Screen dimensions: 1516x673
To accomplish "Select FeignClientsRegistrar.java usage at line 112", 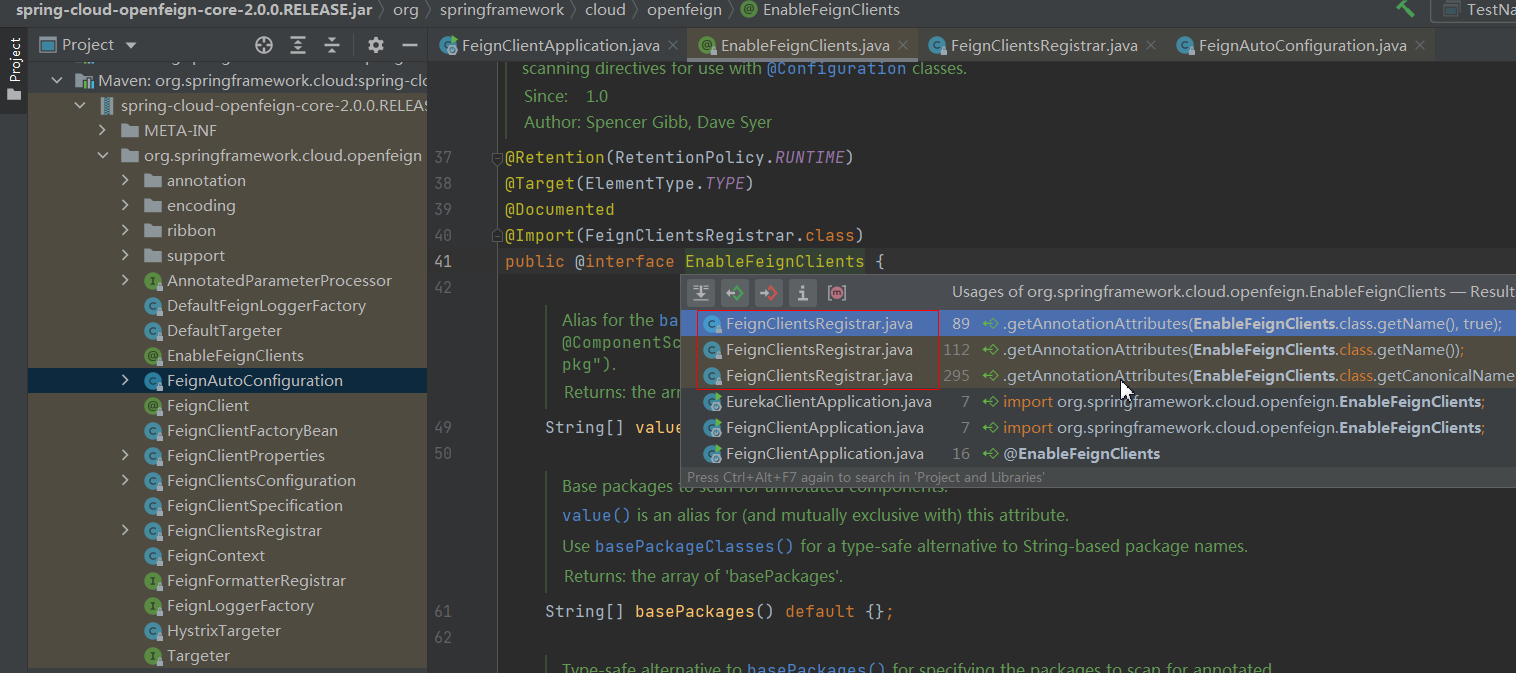I will (1098, 350).
